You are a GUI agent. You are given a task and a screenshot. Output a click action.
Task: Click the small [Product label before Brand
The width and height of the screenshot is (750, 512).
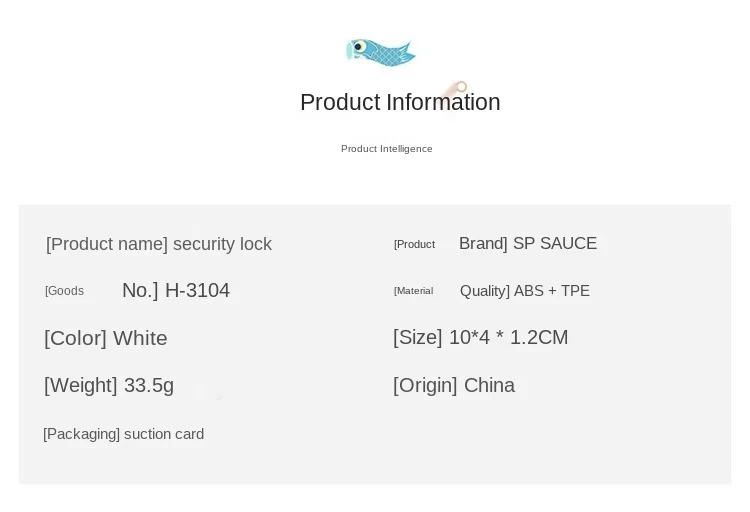(414, 245)
